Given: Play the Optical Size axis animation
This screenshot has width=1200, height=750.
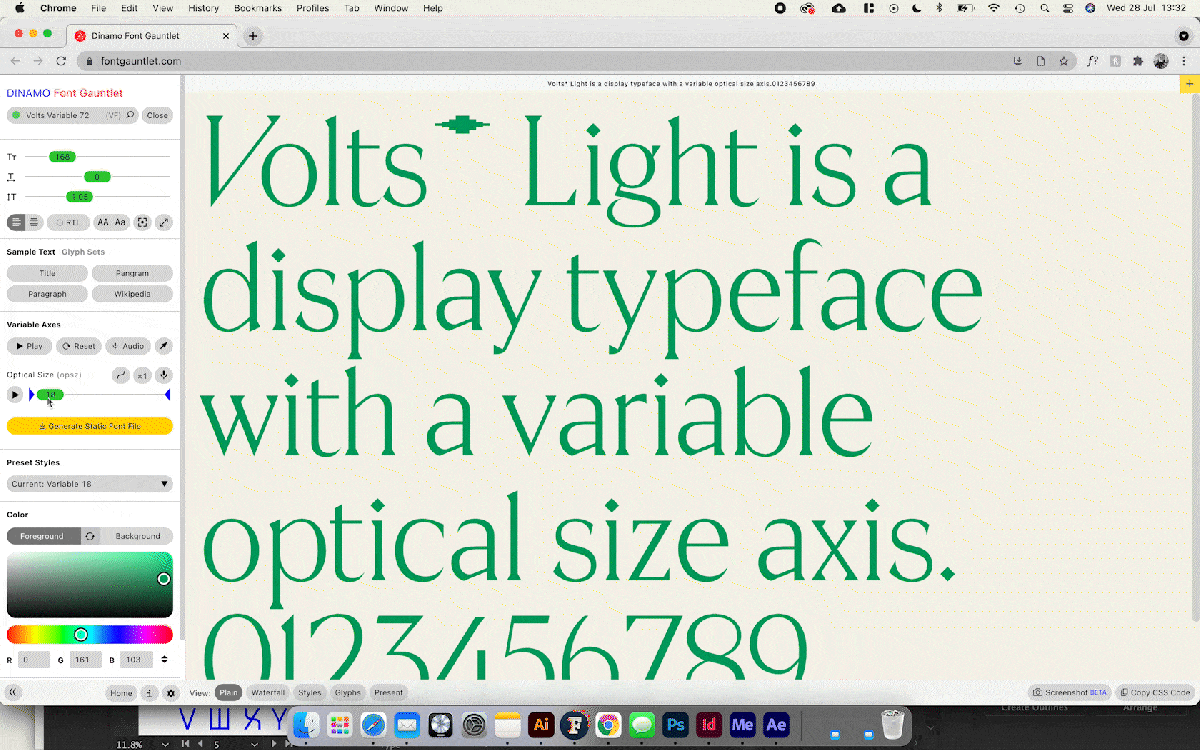Looking at the screenshot, I should [15, 395].
